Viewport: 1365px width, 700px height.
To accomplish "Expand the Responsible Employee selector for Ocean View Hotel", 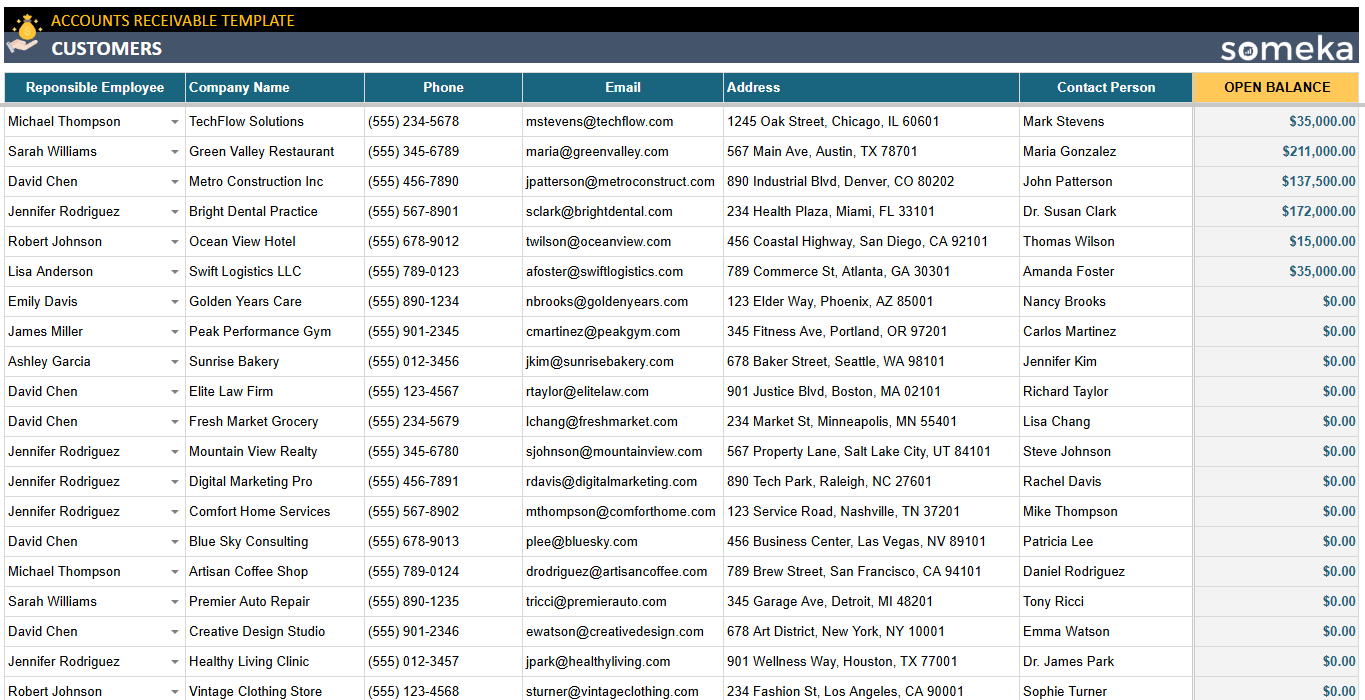I will pos(172,241).
